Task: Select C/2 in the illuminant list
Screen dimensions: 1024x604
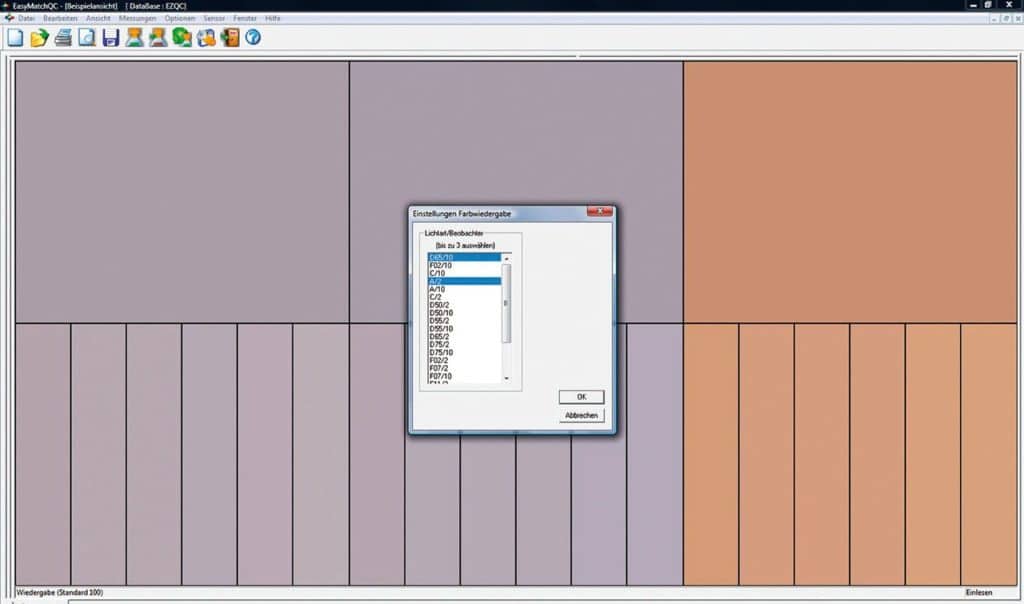Action: (x=464, y=297)
